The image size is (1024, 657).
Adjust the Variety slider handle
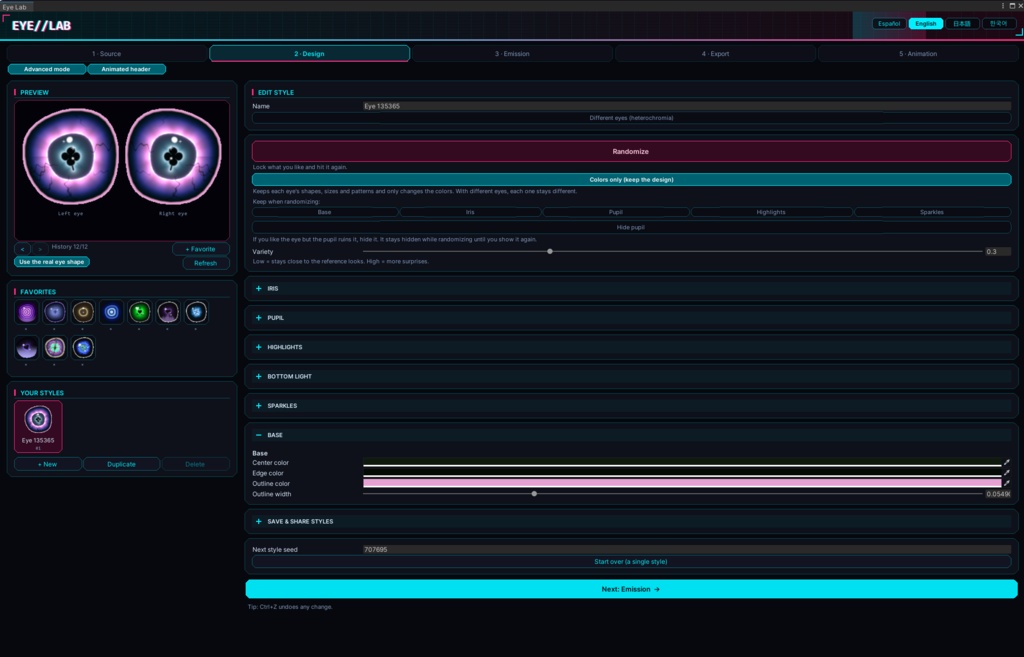tap(550, 251)
